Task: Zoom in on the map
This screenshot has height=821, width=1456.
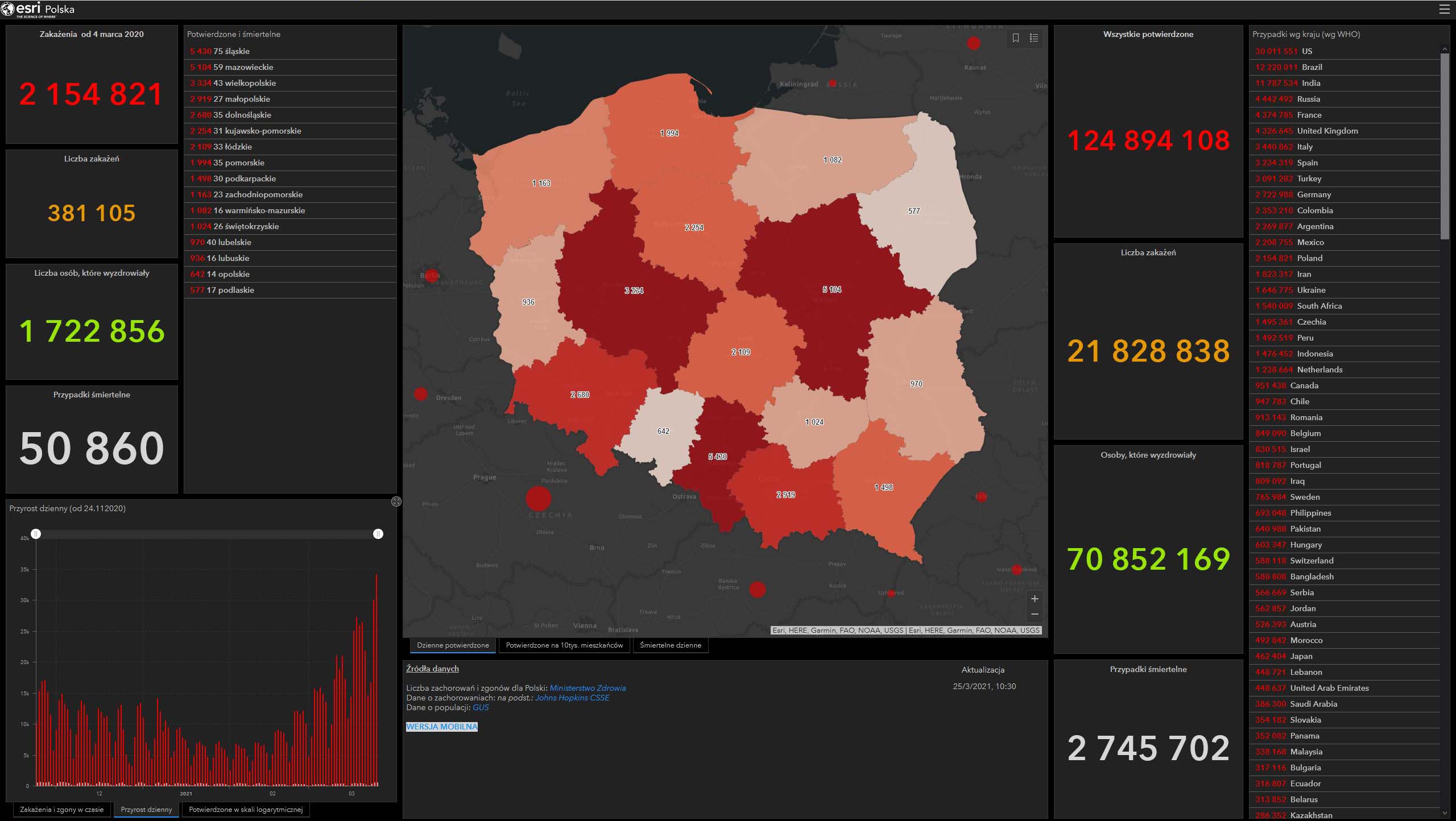Action: [1035, 599]
